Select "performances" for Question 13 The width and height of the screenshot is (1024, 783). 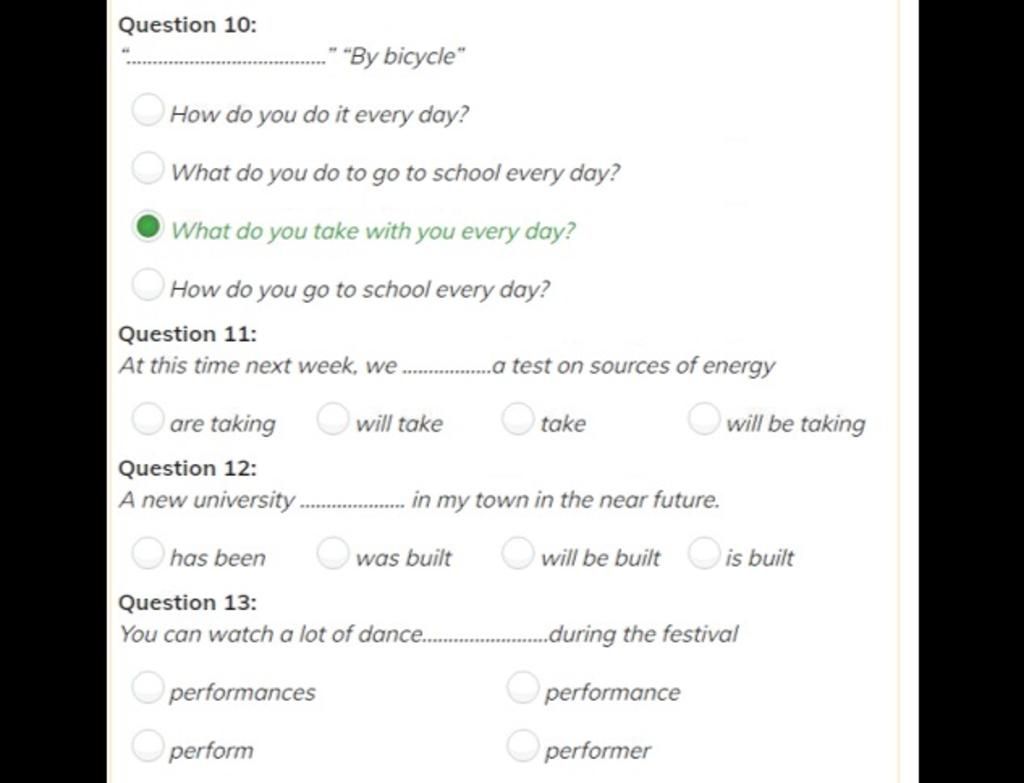(148, 688)
